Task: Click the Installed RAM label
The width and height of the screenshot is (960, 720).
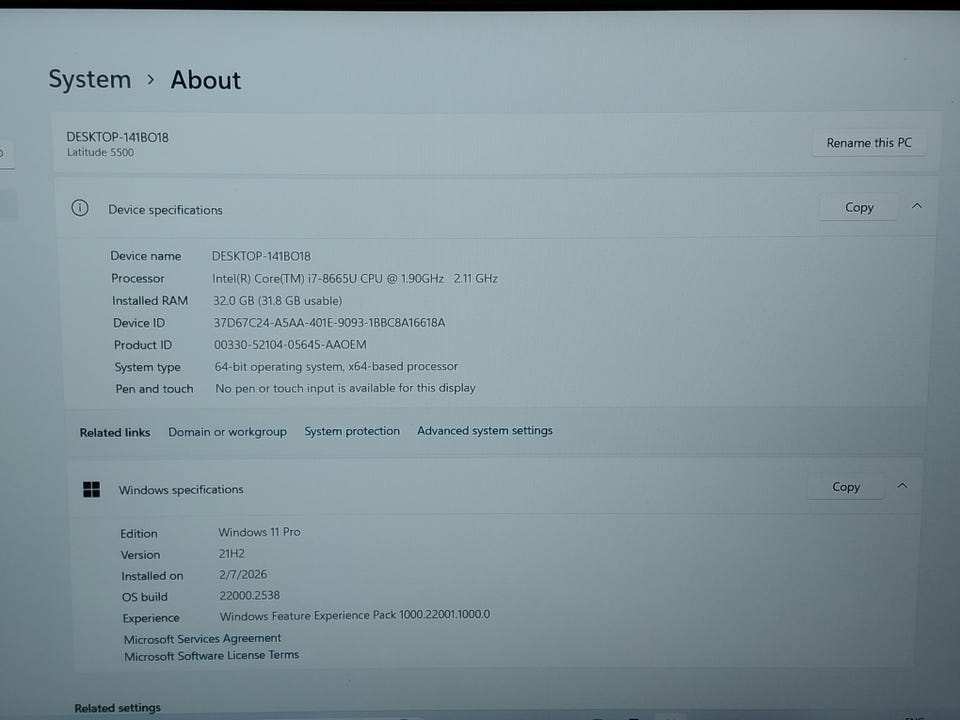Action: tap(150, 301)
